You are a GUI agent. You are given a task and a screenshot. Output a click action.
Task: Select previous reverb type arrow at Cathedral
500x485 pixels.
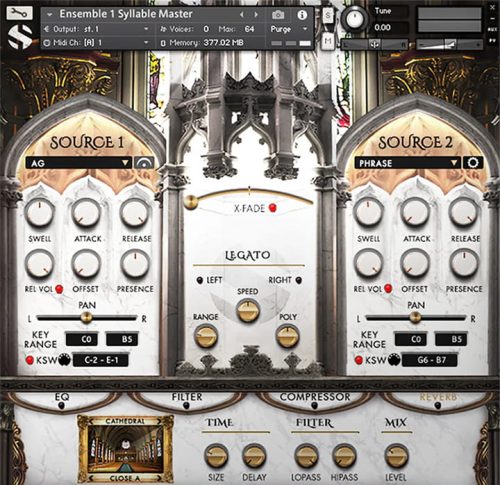[92, 421]
